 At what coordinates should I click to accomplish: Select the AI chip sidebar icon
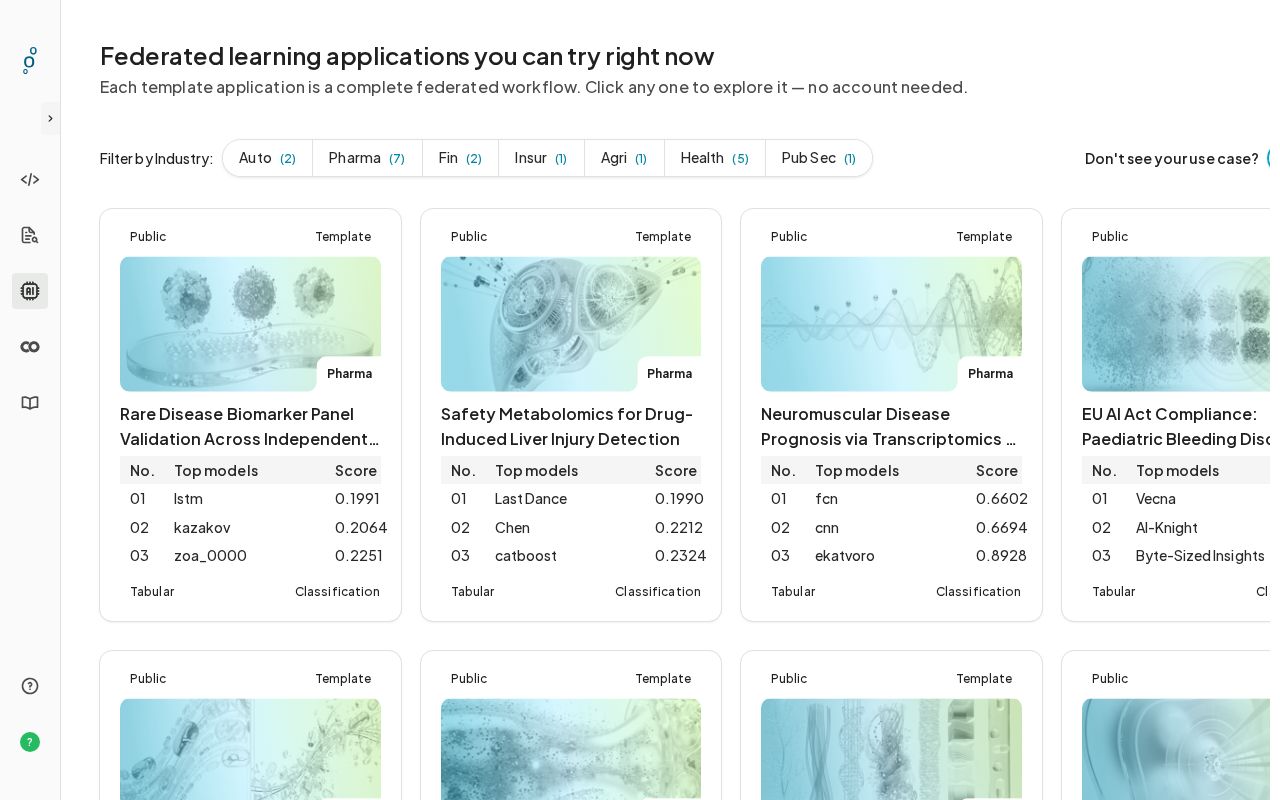click(30, 291)
